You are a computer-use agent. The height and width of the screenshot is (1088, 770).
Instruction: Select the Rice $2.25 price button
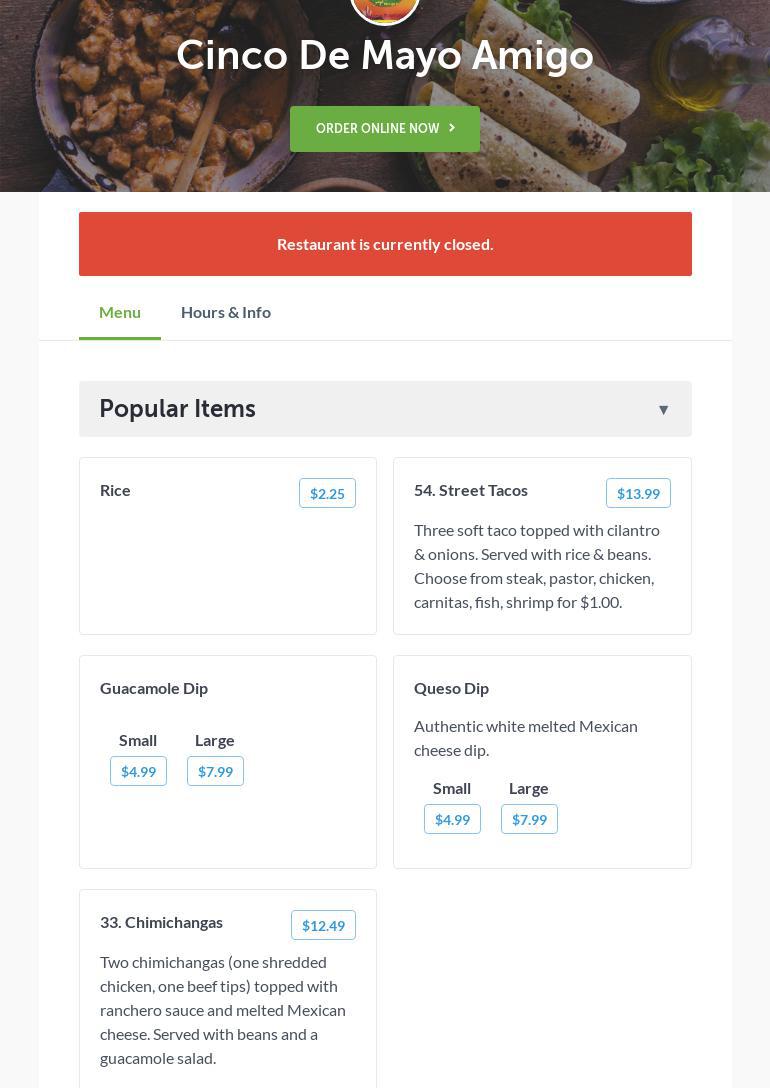point(327,493)
